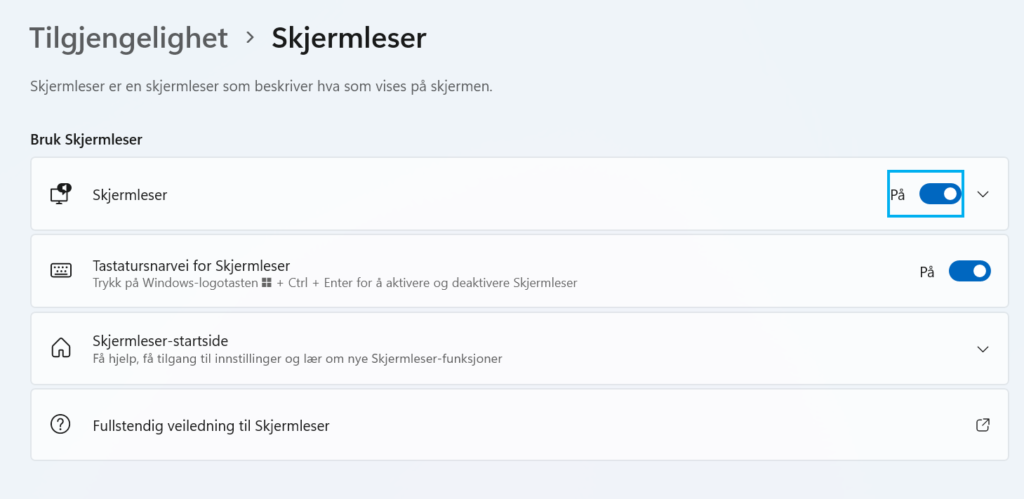This screenshot has height=499, width=1024.
Task: Disable the Tastatursnarvei for Skjermleser toggle
Action: pos(969,271)
